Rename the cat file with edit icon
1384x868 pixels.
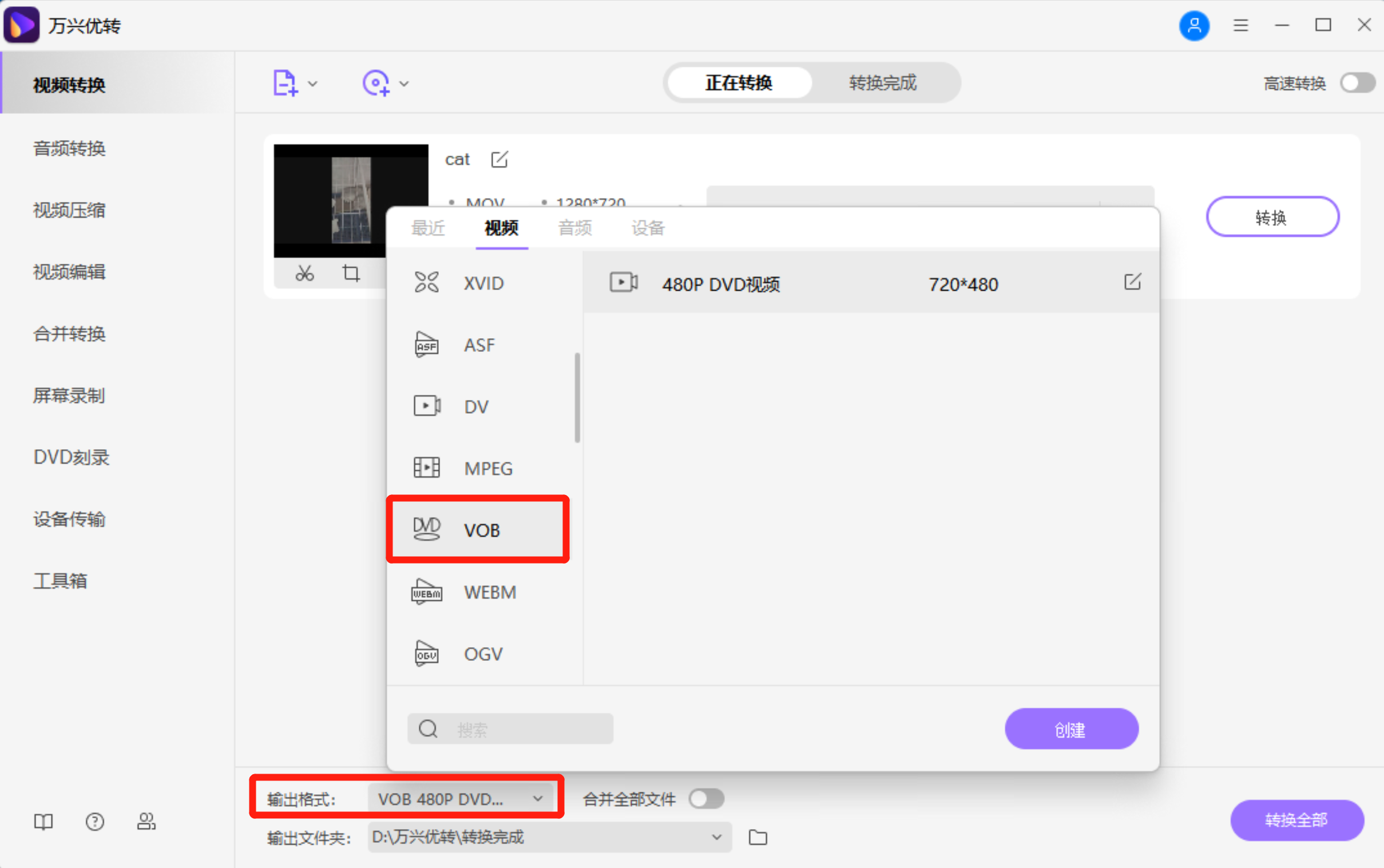pyautogui.click(x=499, y=159)
